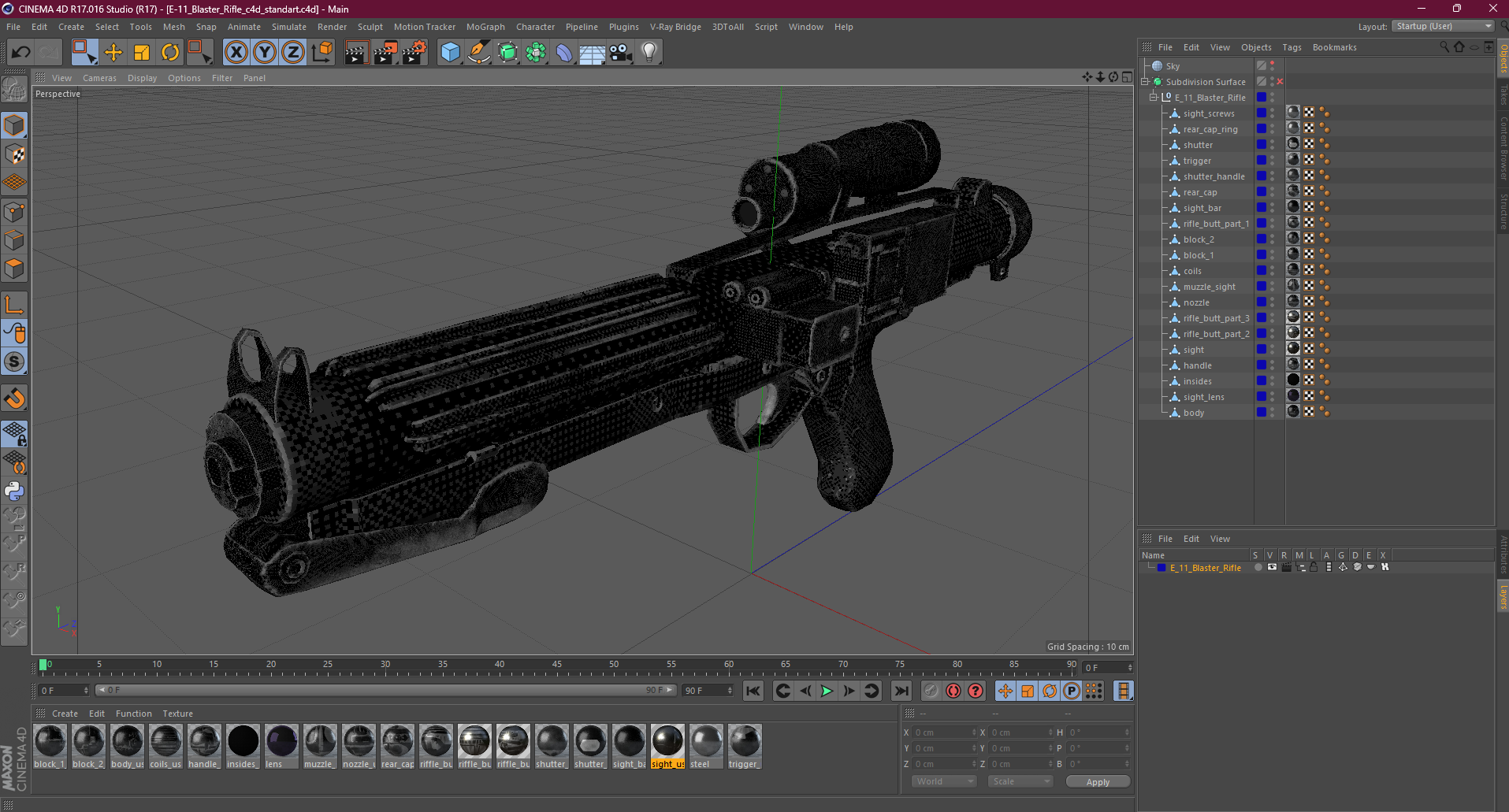Toggle Sky object visibility dots
Screen dimensions: 1509x812
(1272, 66)
